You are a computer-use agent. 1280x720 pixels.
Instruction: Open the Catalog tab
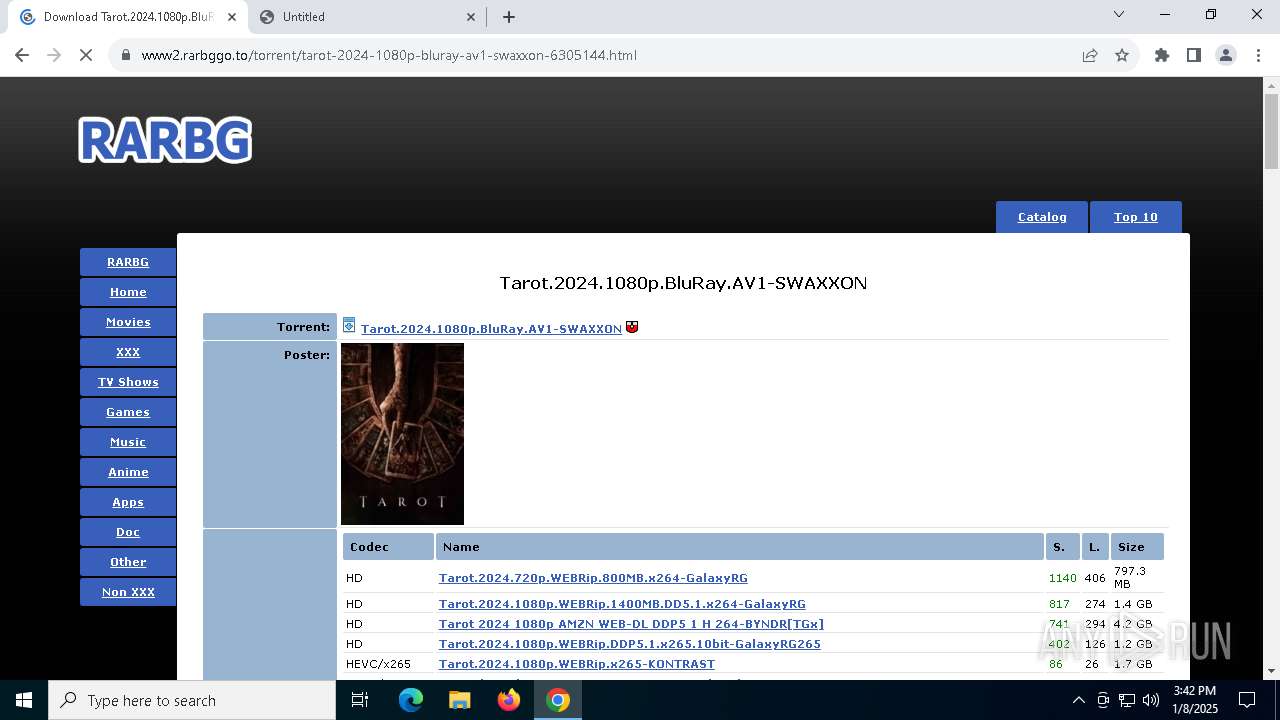pos(1042,217)
